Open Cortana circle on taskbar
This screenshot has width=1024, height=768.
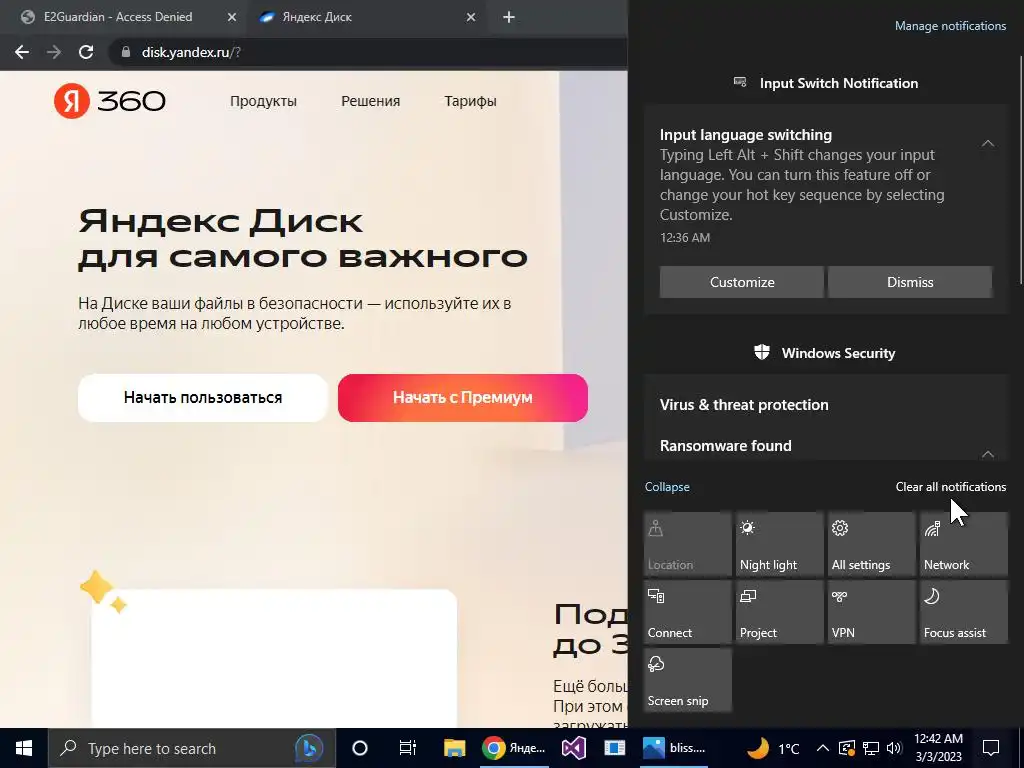(x=360, y=748)
